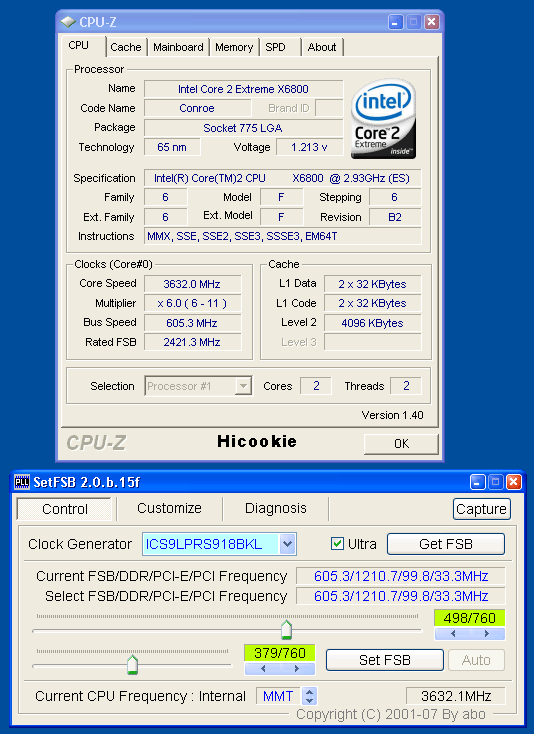Click the Cores value field
Screen dimensions: 534x734
click(x=316, y=386)
